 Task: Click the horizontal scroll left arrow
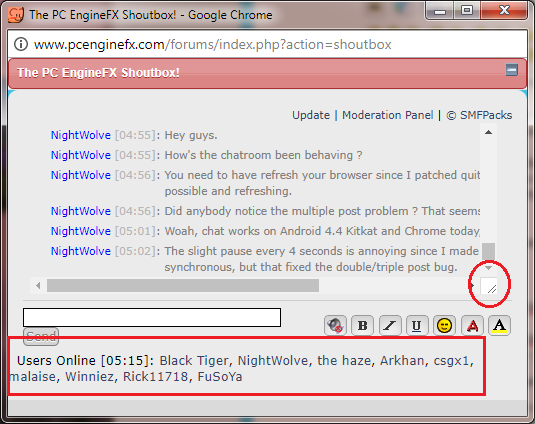[x=38, y=286]
